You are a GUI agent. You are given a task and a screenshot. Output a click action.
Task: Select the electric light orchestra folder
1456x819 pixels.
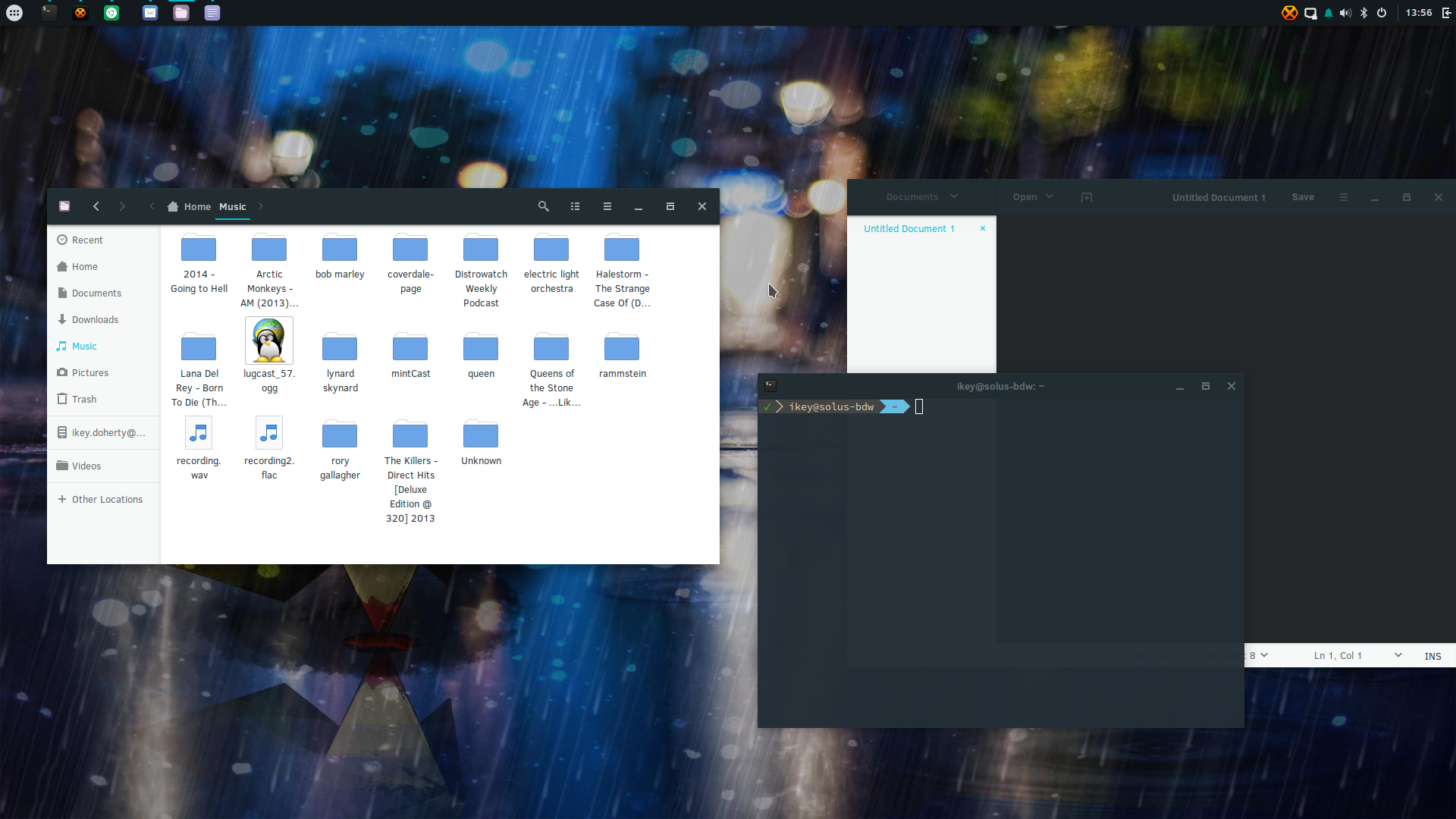click(551, 263)
